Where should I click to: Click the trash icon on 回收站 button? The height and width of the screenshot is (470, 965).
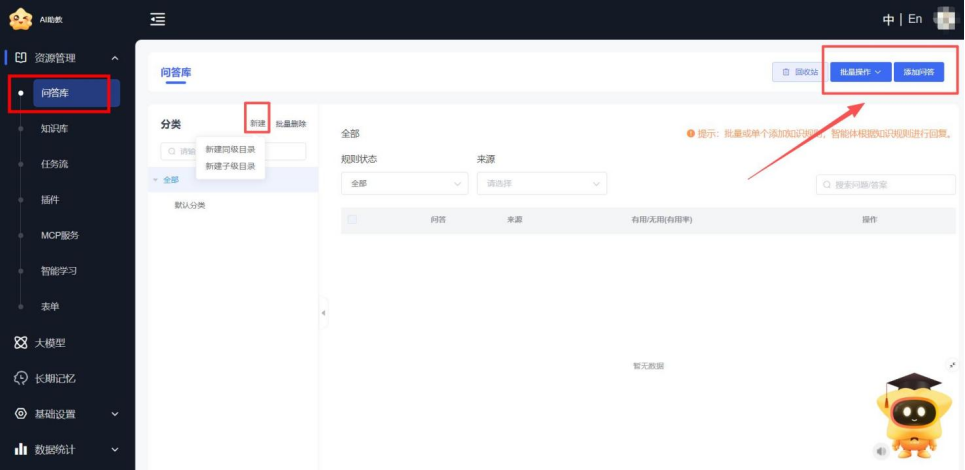pos(786,72)
